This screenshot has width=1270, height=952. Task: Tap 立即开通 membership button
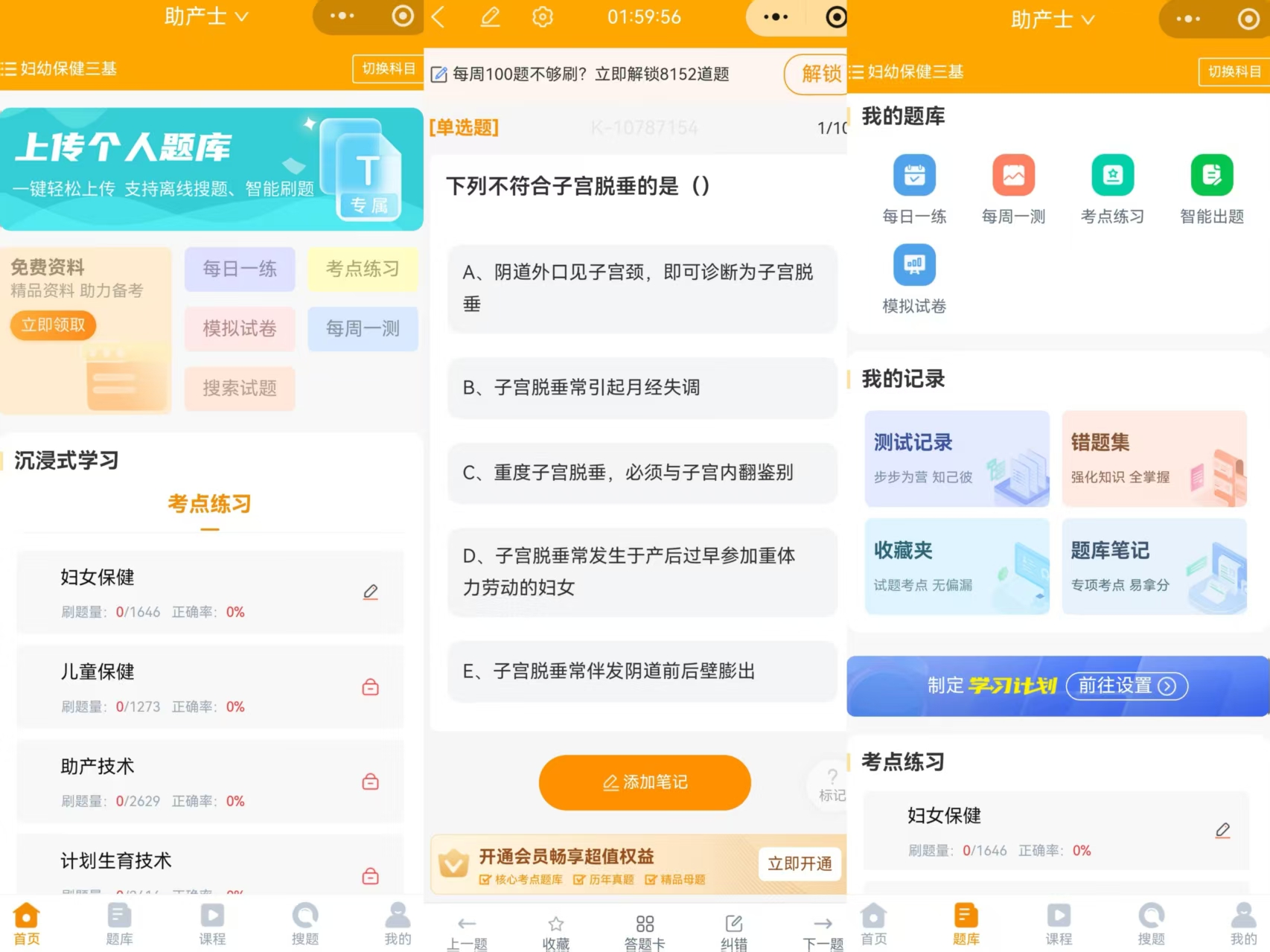(x=800, y=863)
